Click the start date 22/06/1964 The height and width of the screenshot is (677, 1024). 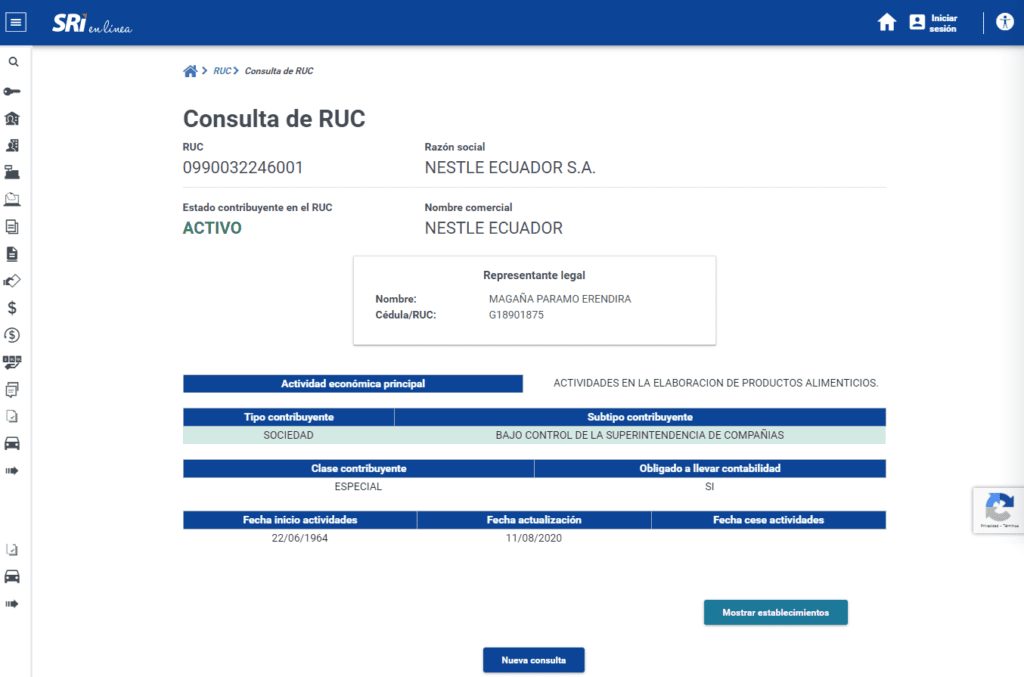[300, 539]
